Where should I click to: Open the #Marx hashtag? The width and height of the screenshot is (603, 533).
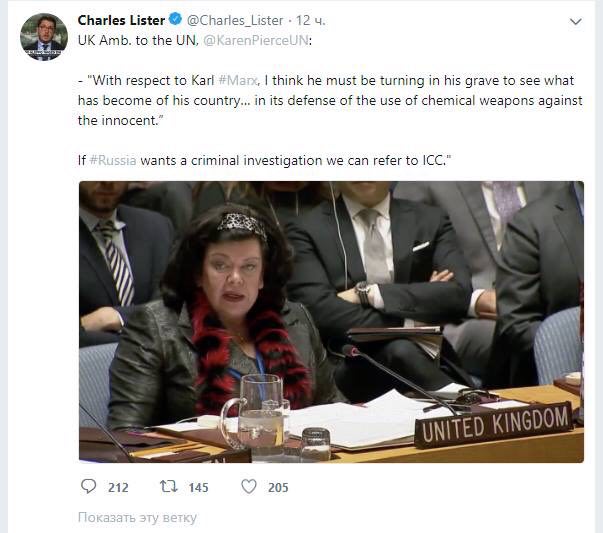[238, 80]
